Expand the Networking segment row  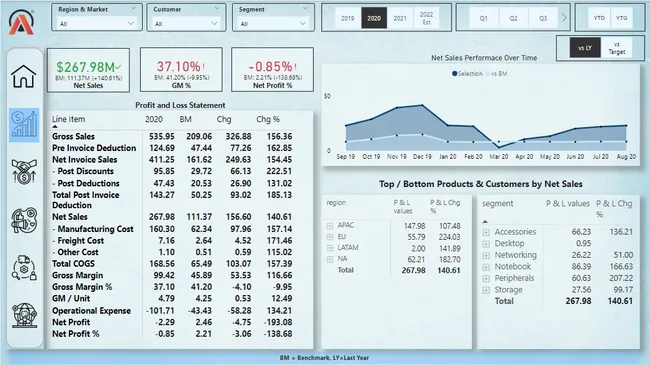click(486, 256)
